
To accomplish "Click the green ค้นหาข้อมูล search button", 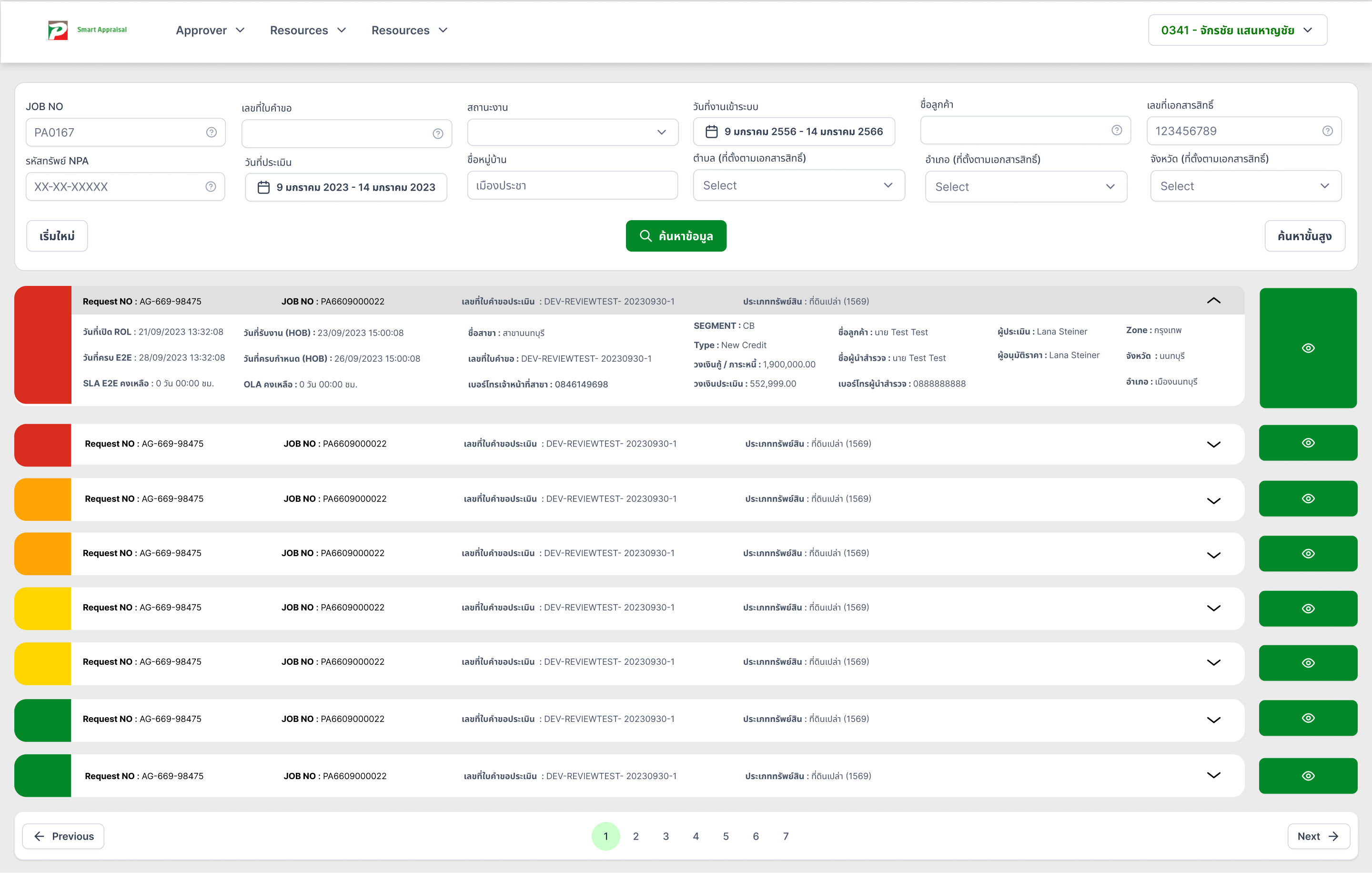I will [x=676, y=236].
